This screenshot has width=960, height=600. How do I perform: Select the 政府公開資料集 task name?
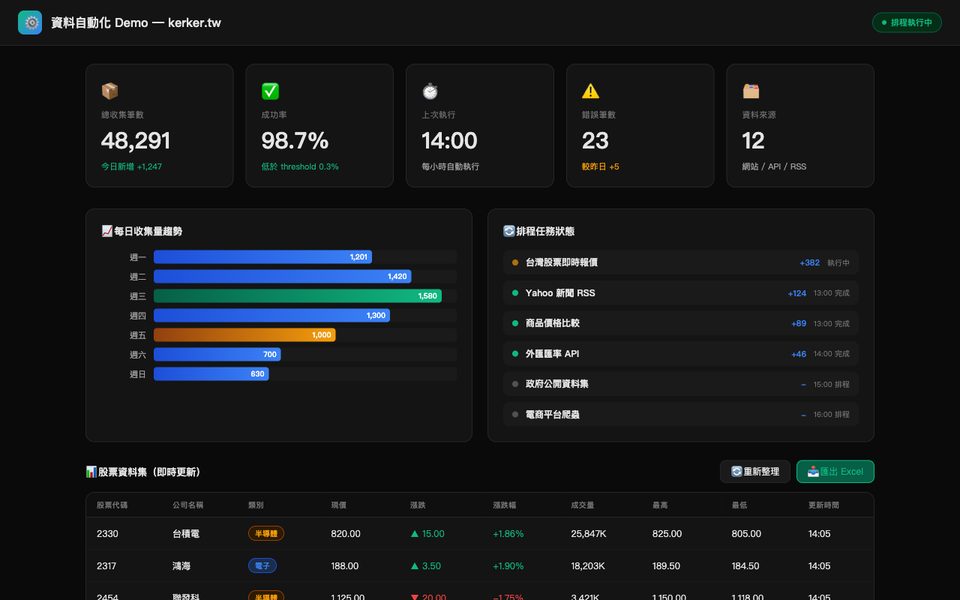(557, 384)
